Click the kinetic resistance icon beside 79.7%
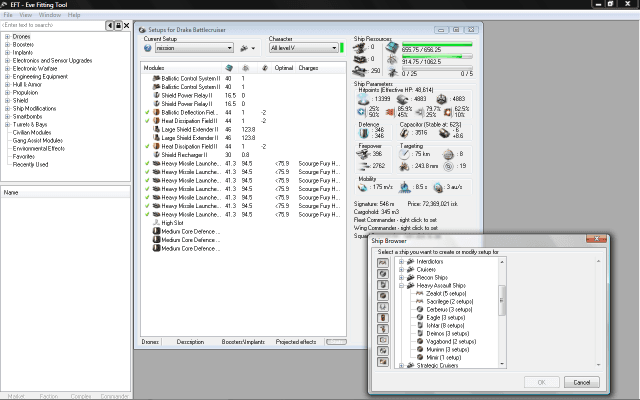 [x=419, y=111]
